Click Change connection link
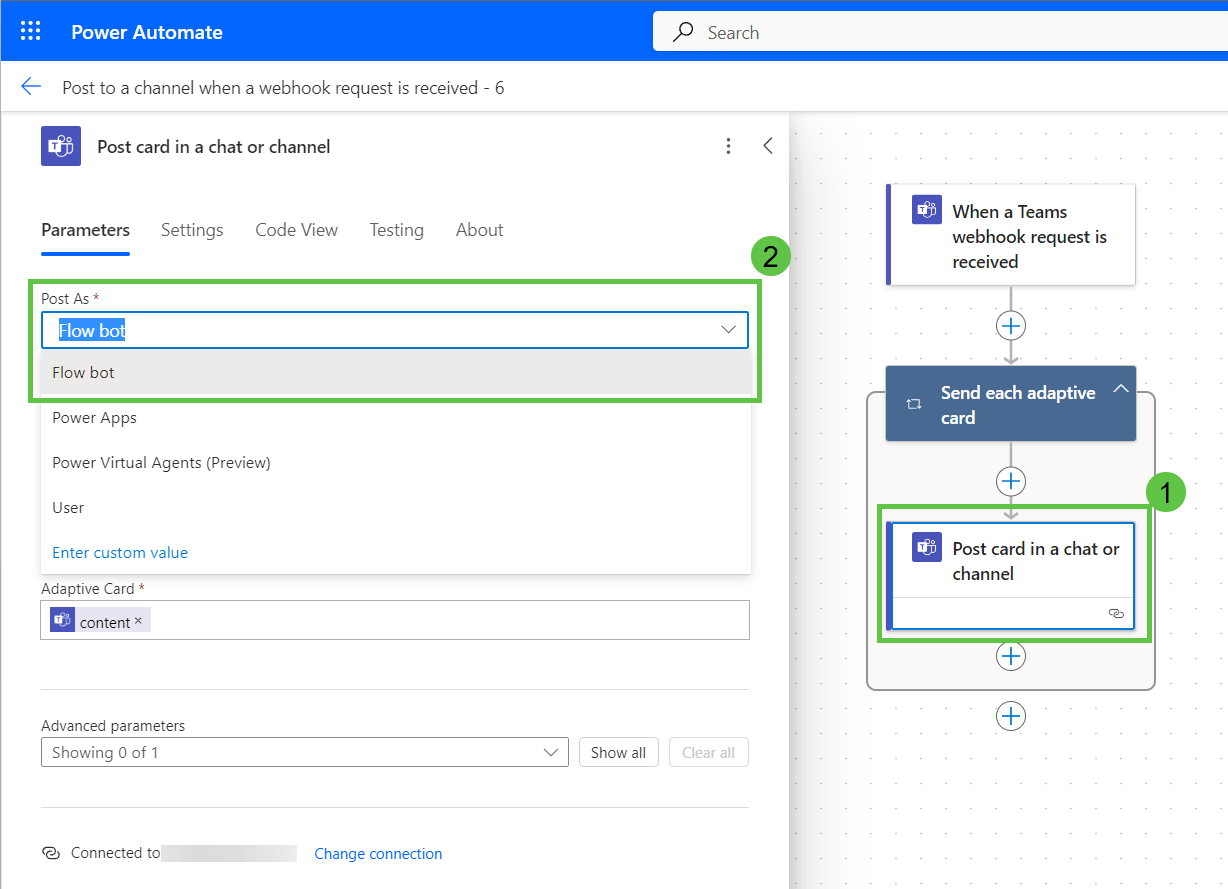The image size is (1228, 889). coord(378,853)
